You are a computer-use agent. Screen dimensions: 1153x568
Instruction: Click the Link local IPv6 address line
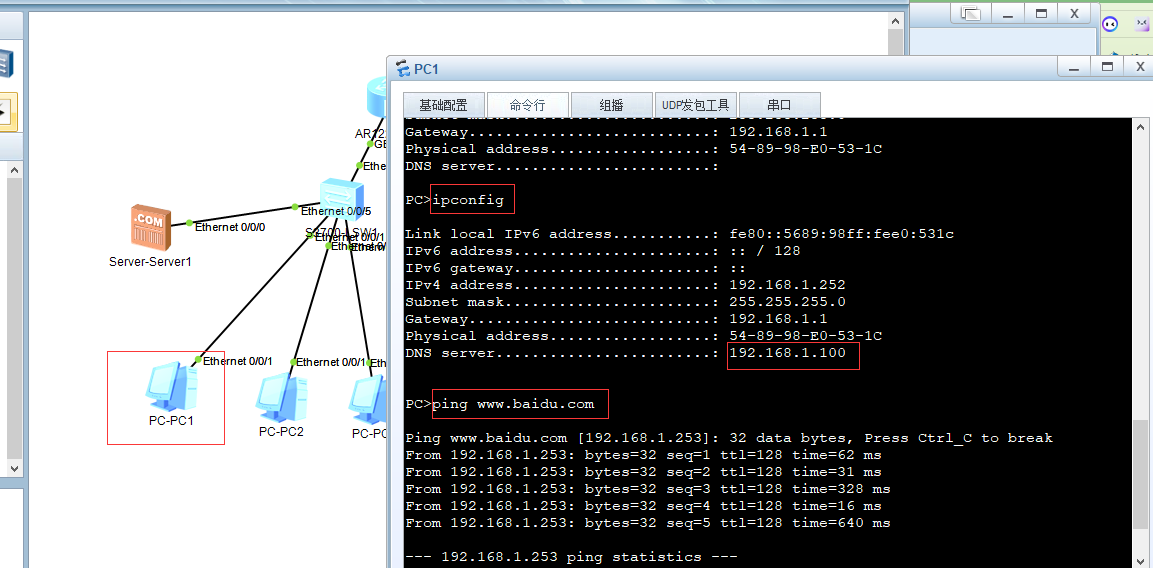coord(679,234)
